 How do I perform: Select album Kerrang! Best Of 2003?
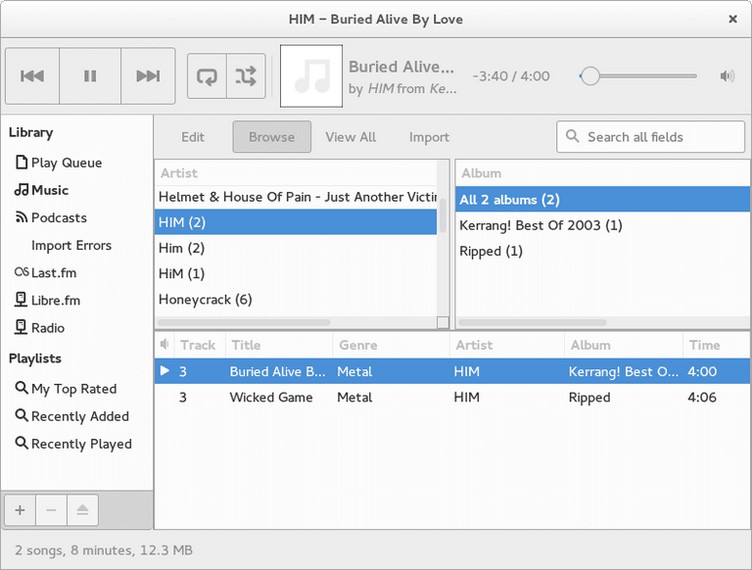603,225
